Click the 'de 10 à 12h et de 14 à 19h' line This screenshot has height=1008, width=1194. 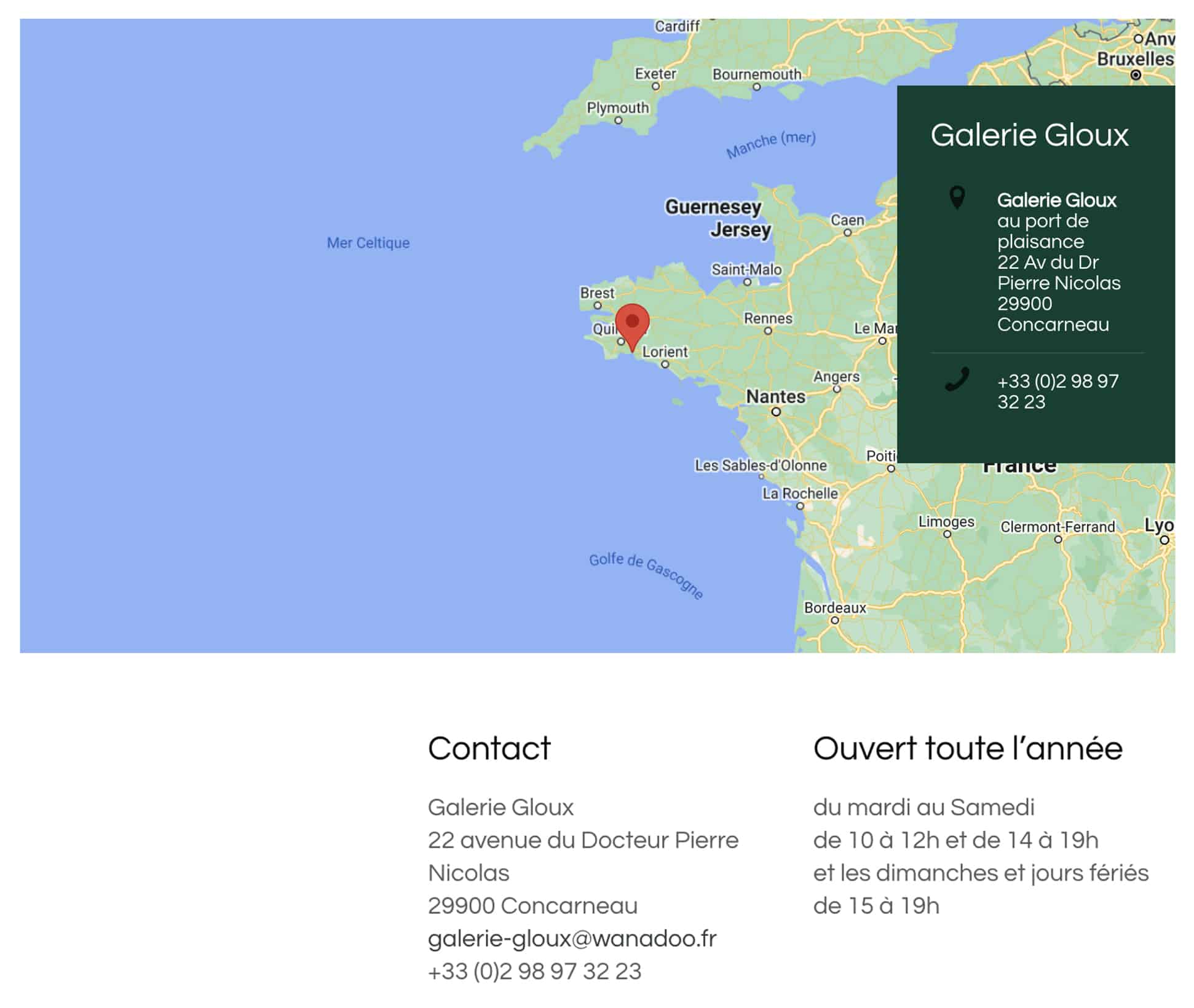(x=955, y=840)
